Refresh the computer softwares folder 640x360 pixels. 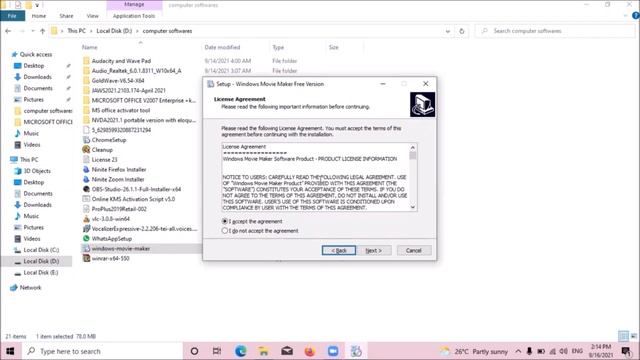pos(462,31)
